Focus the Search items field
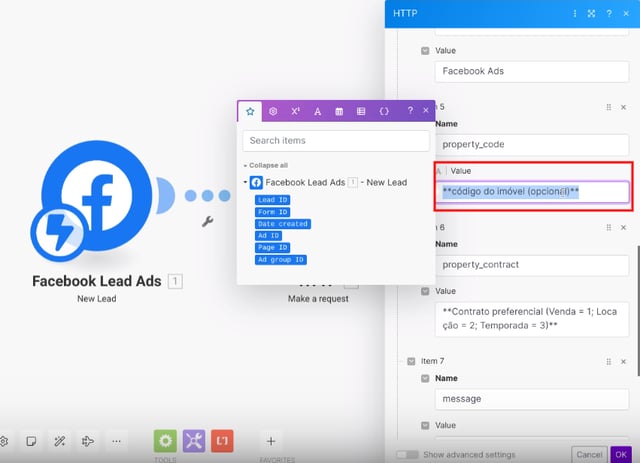This screenshot has height=463, width=640. click(336, 140)
